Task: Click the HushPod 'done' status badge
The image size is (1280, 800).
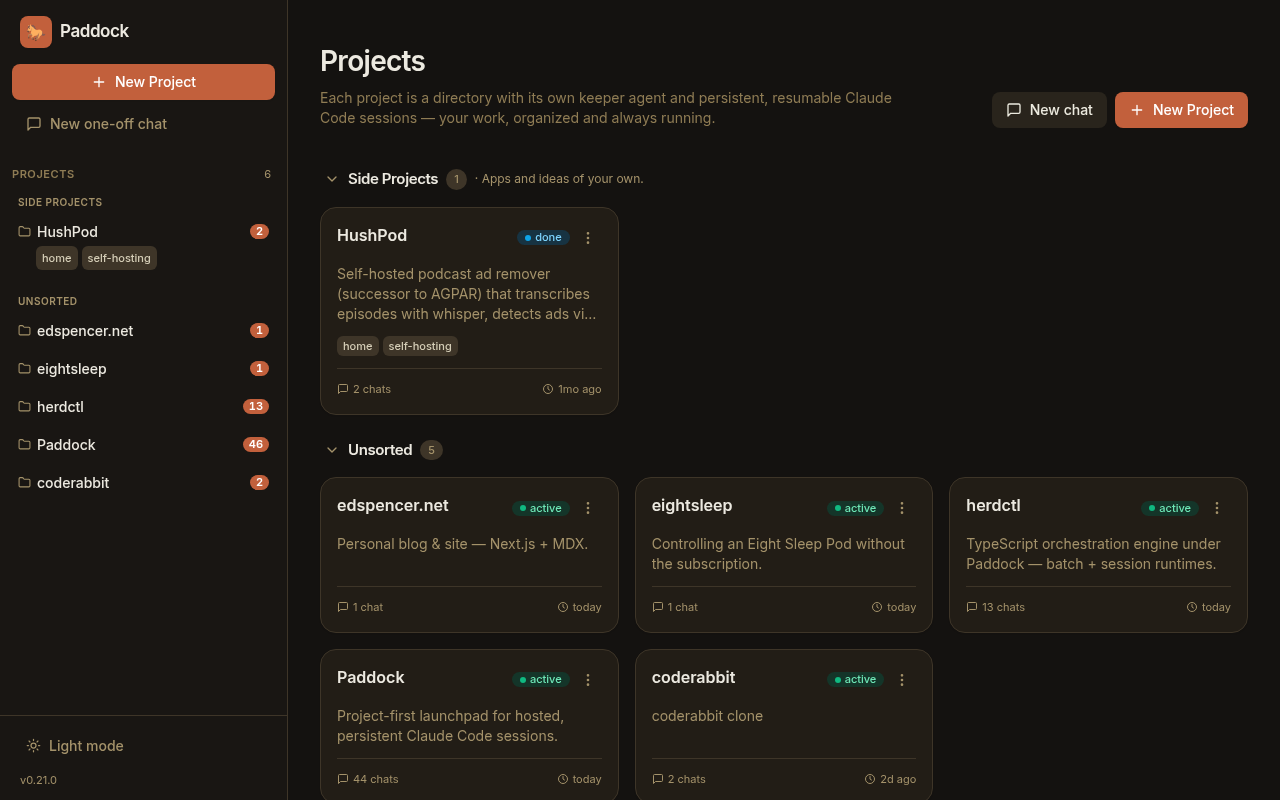Action: point(543,238)
